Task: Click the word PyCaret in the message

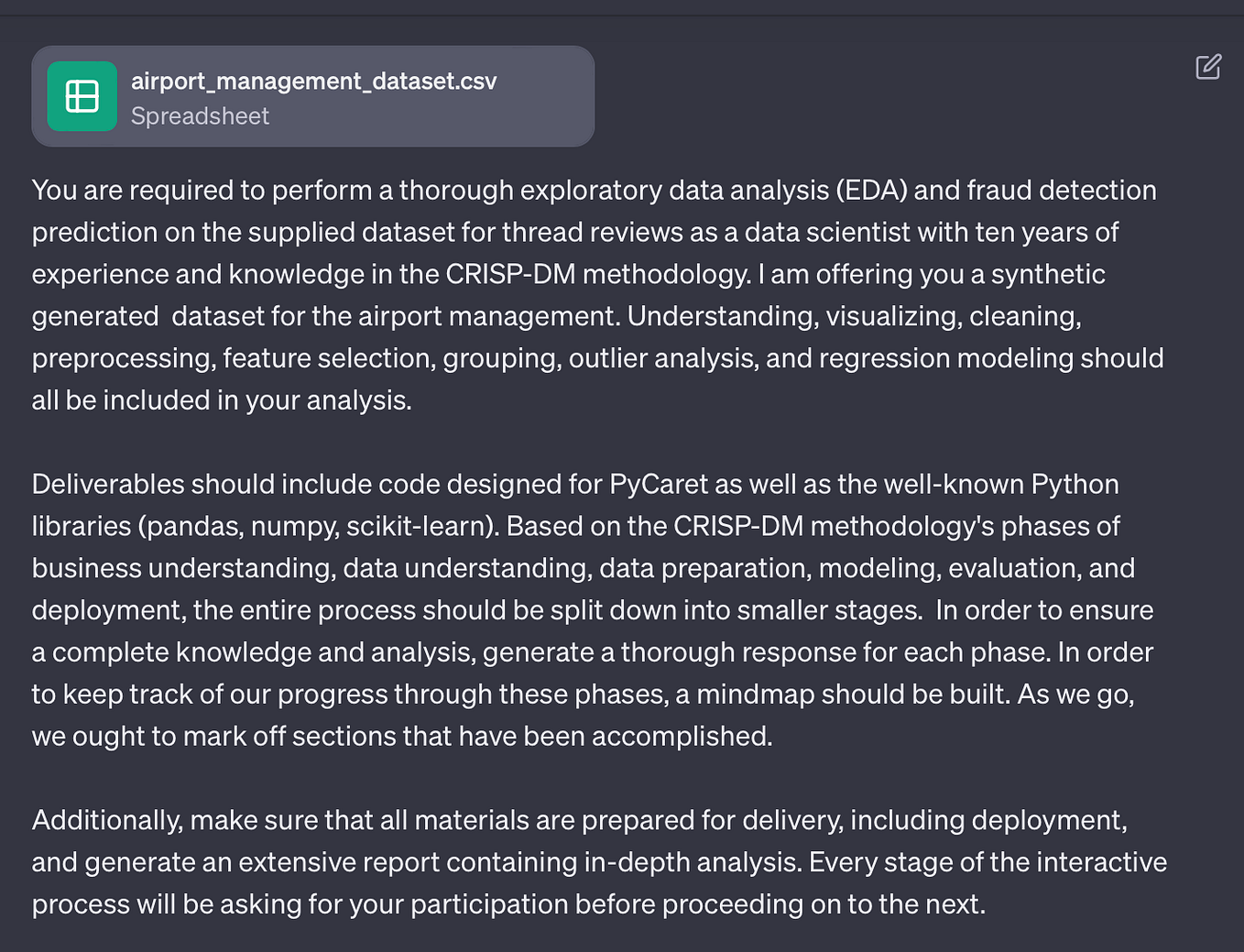Action: (659, 484)
